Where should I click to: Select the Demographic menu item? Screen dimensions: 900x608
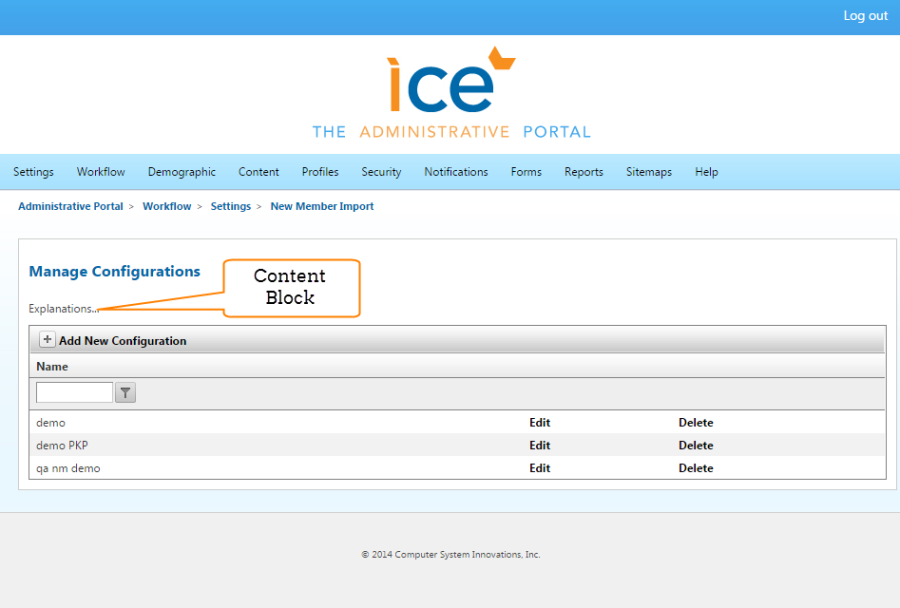click(x=181, y=172)
